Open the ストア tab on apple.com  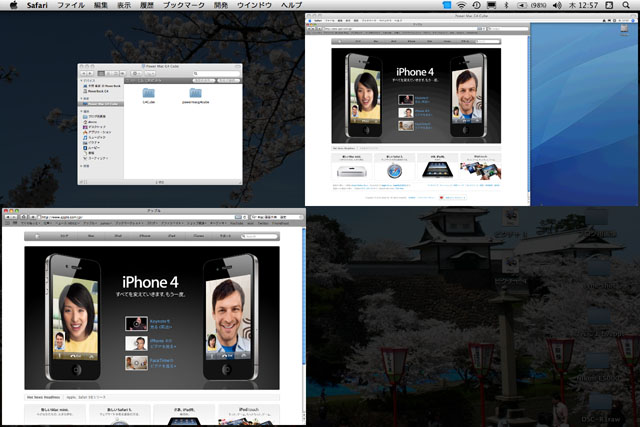[64, 236]
